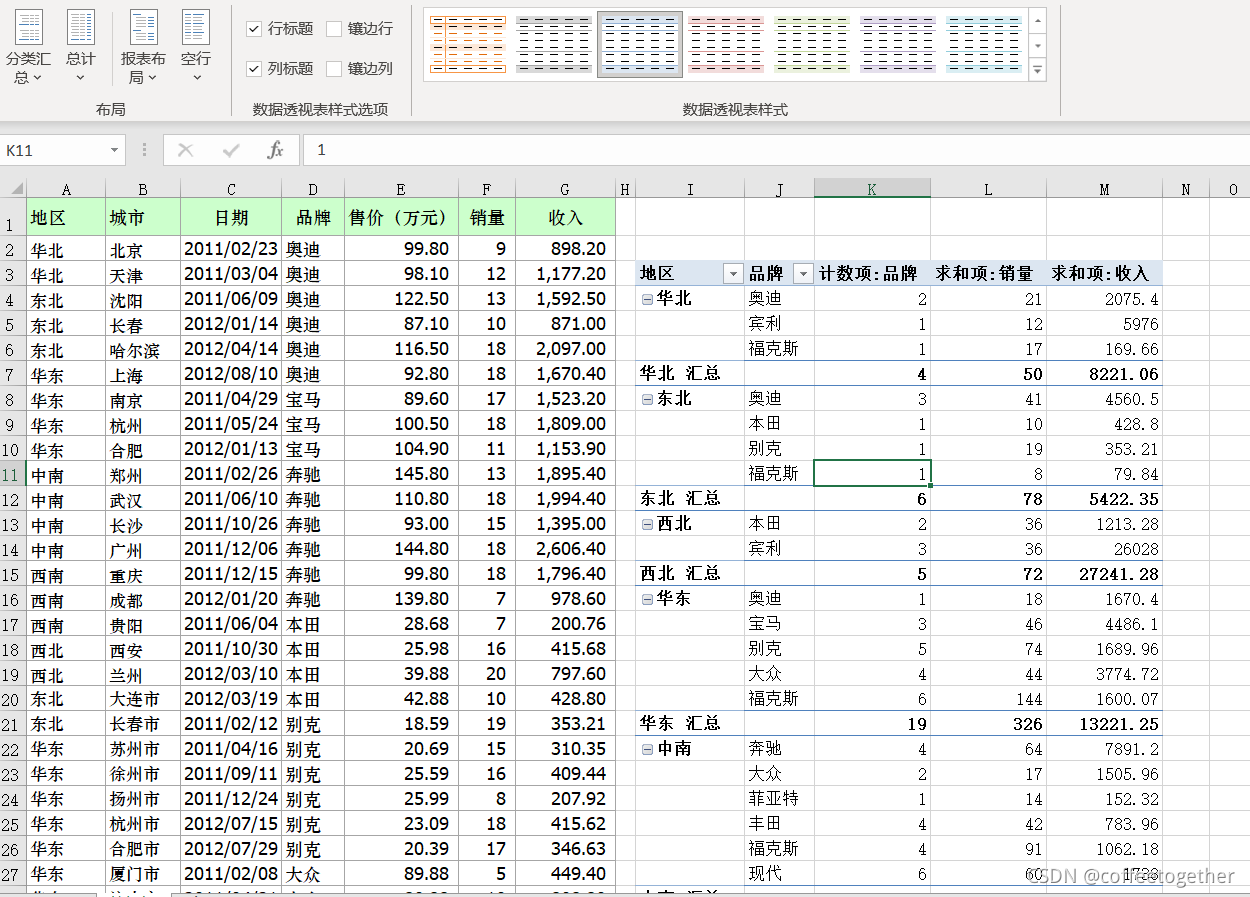Image resolution: width=1250 pixels, height=897 pixels.
Task: Click the 现代 brand row in pivot table
Action: (x=779, y=874)
